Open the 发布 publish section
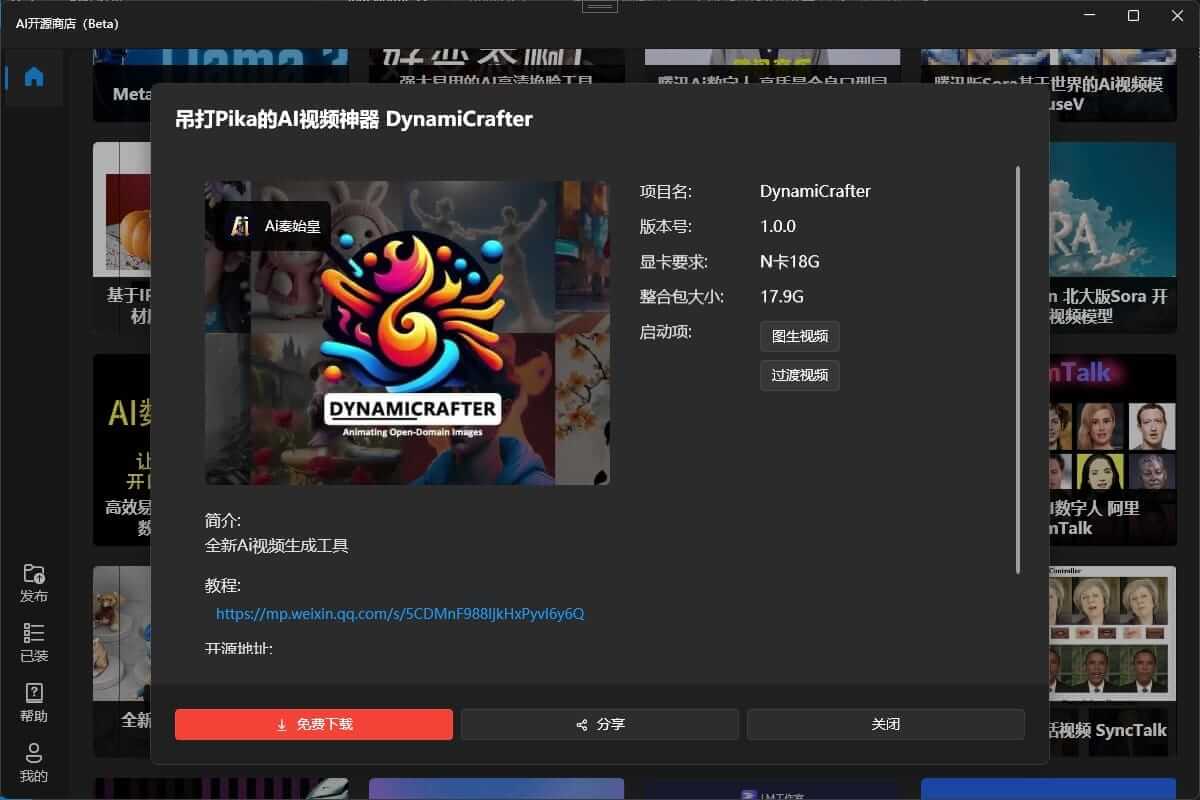1200x800 pixels. point(34,583)
